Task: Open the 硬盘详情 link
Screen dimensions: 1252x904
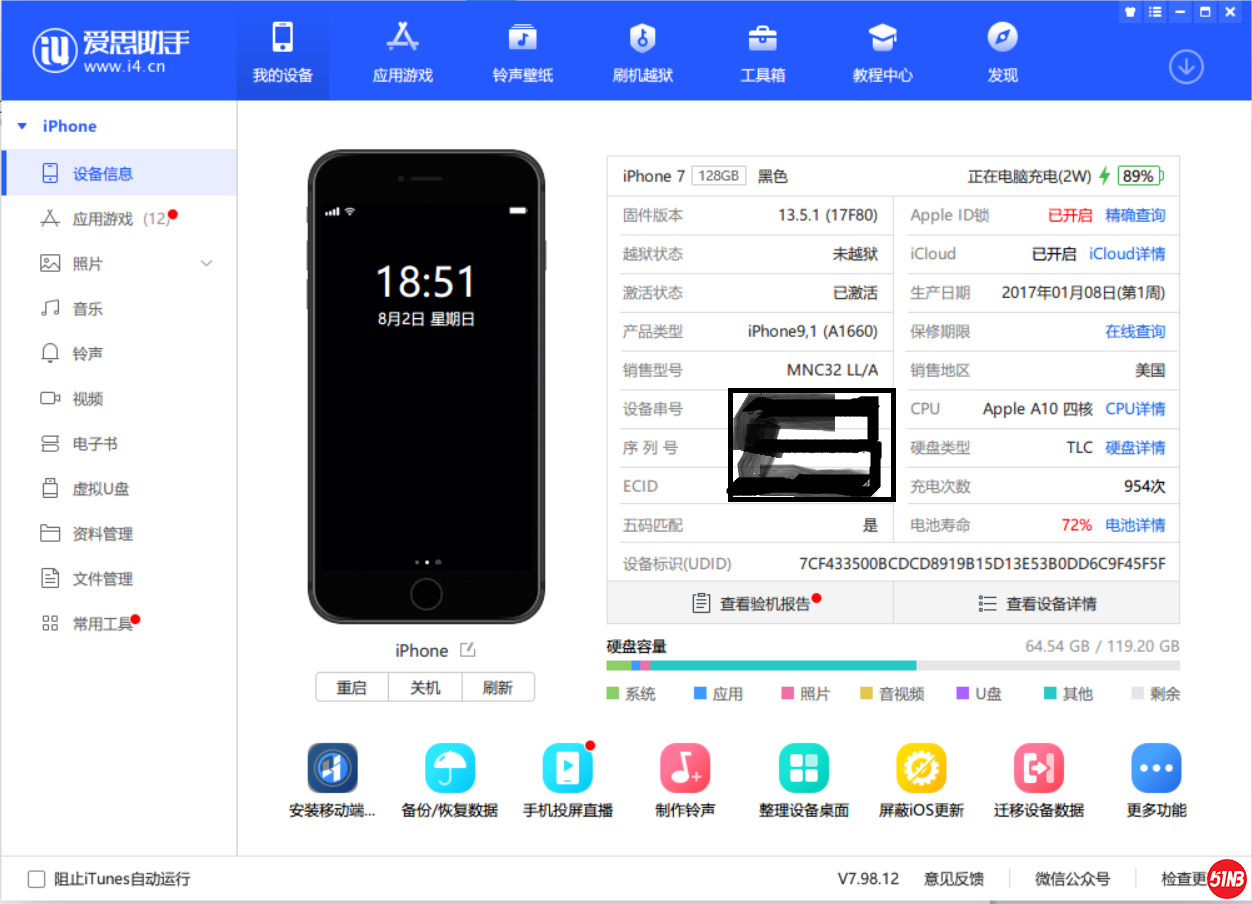Action: pyautogui.click(x=1135, y=448)
